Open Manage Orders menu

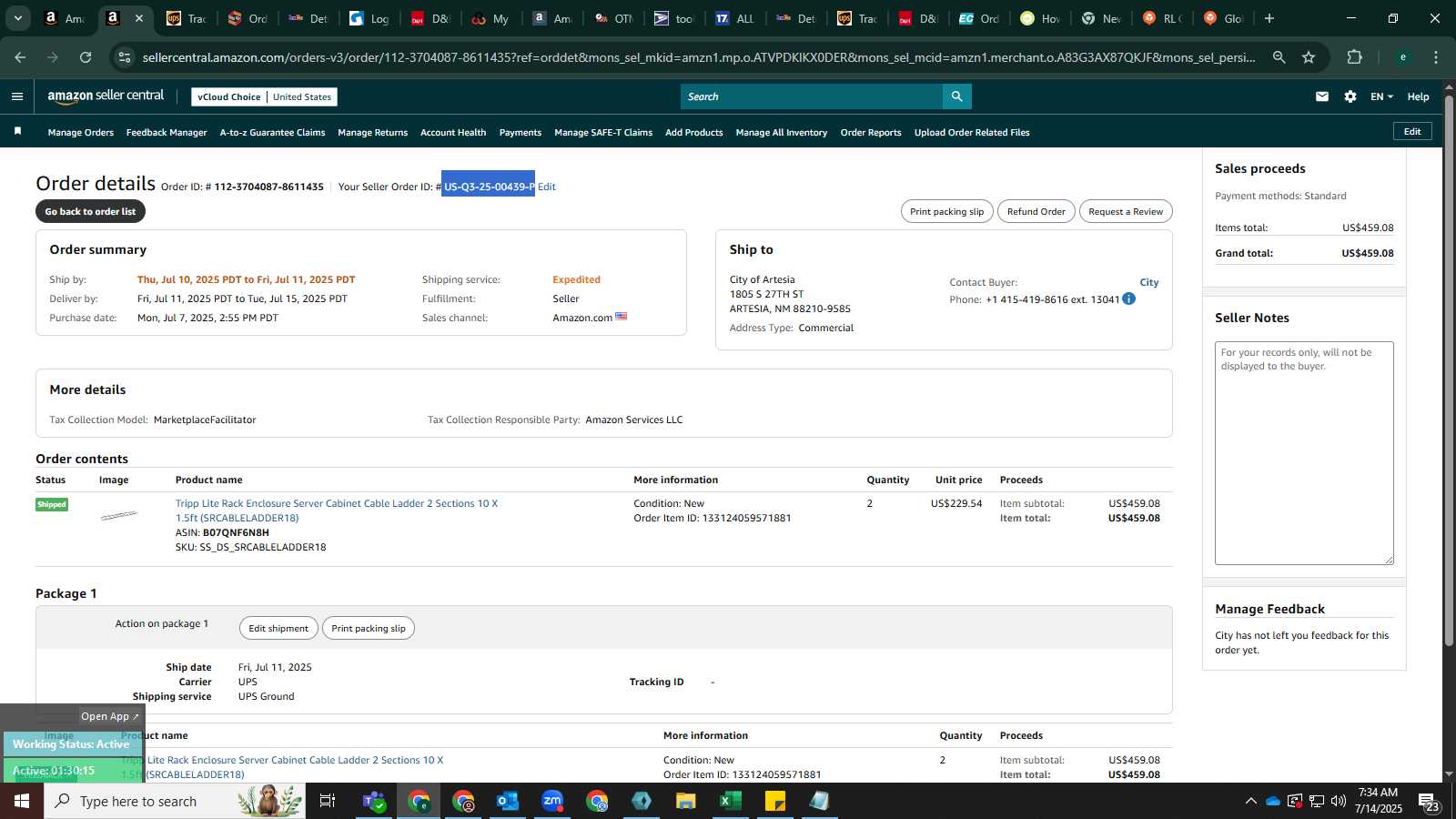click(x=81, y=132)
